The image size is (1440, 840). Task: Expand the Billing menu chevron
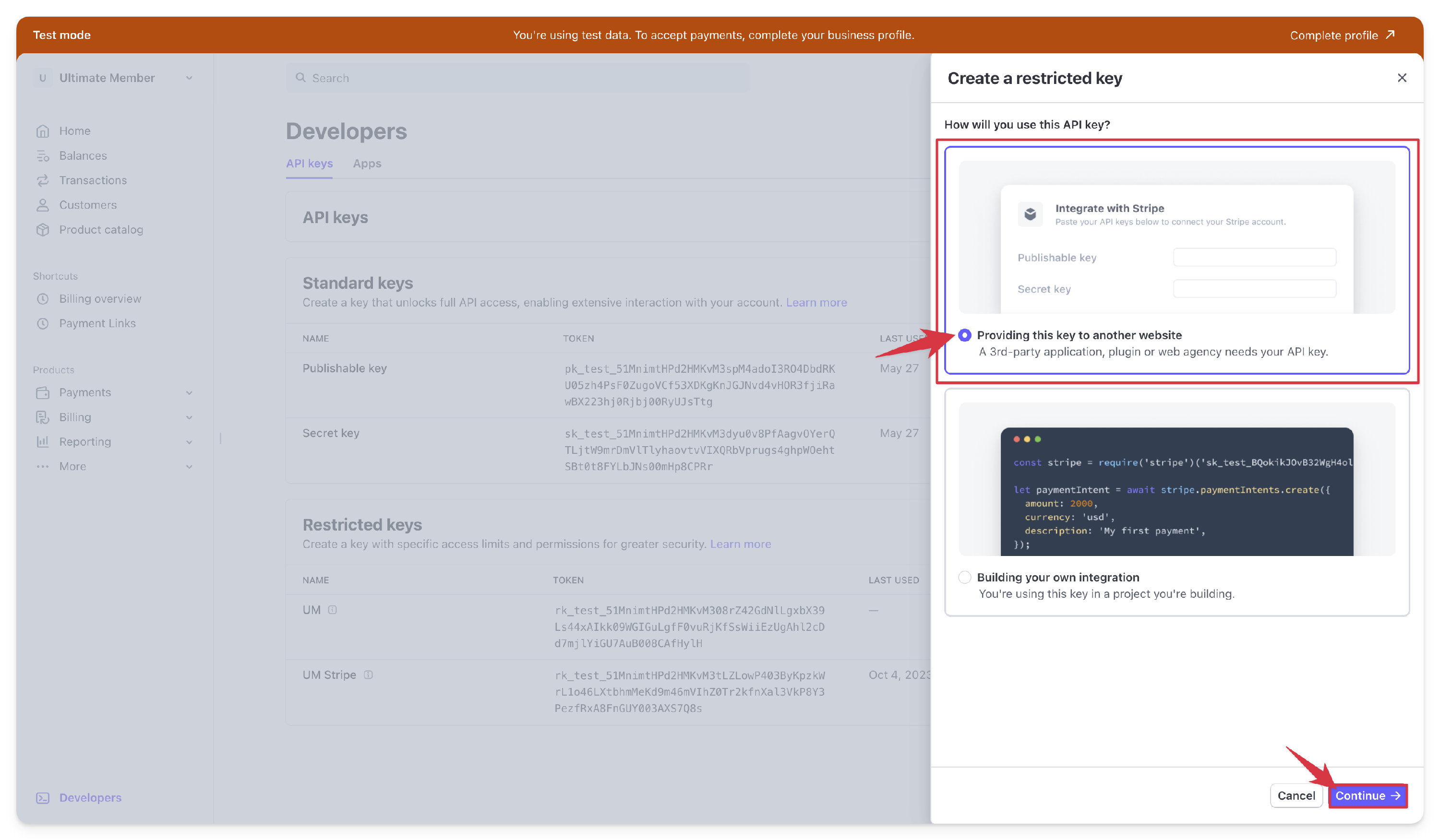189,417
